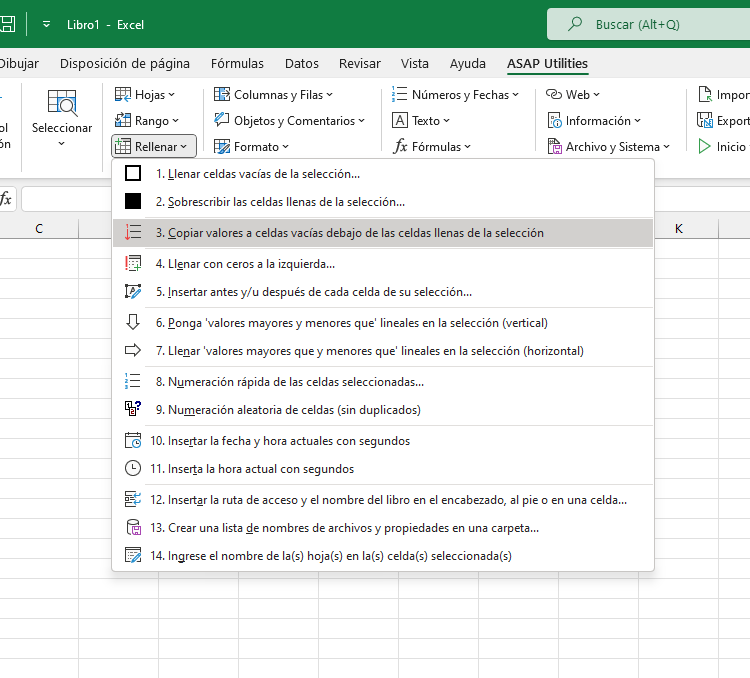Click the save icon in title bar
The width and height of the screenshot is (750, 678).
(7, 24)
